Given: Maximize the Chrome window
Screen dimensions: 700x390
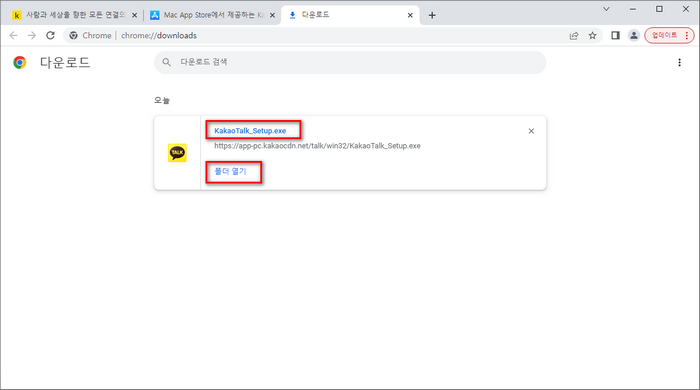Looking at the screenshot, I should (659, 9).
